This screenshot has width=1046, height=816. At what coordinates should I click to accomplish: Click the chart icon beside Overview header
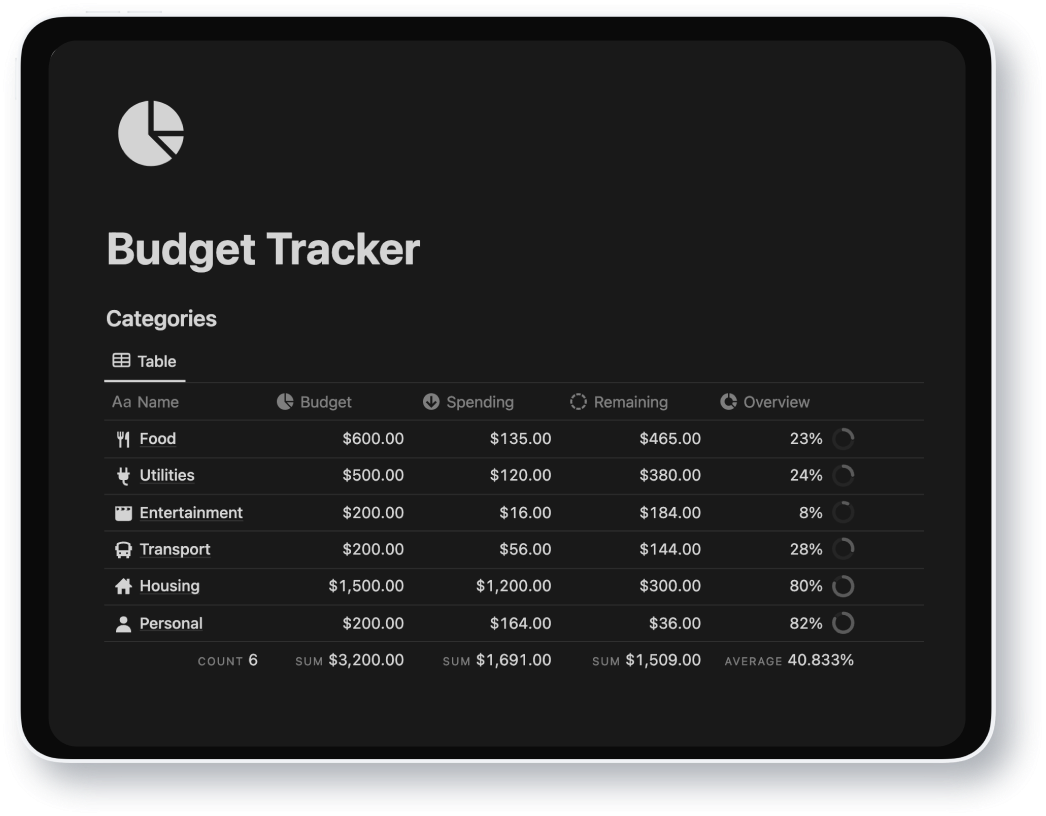tap(728, 402)
